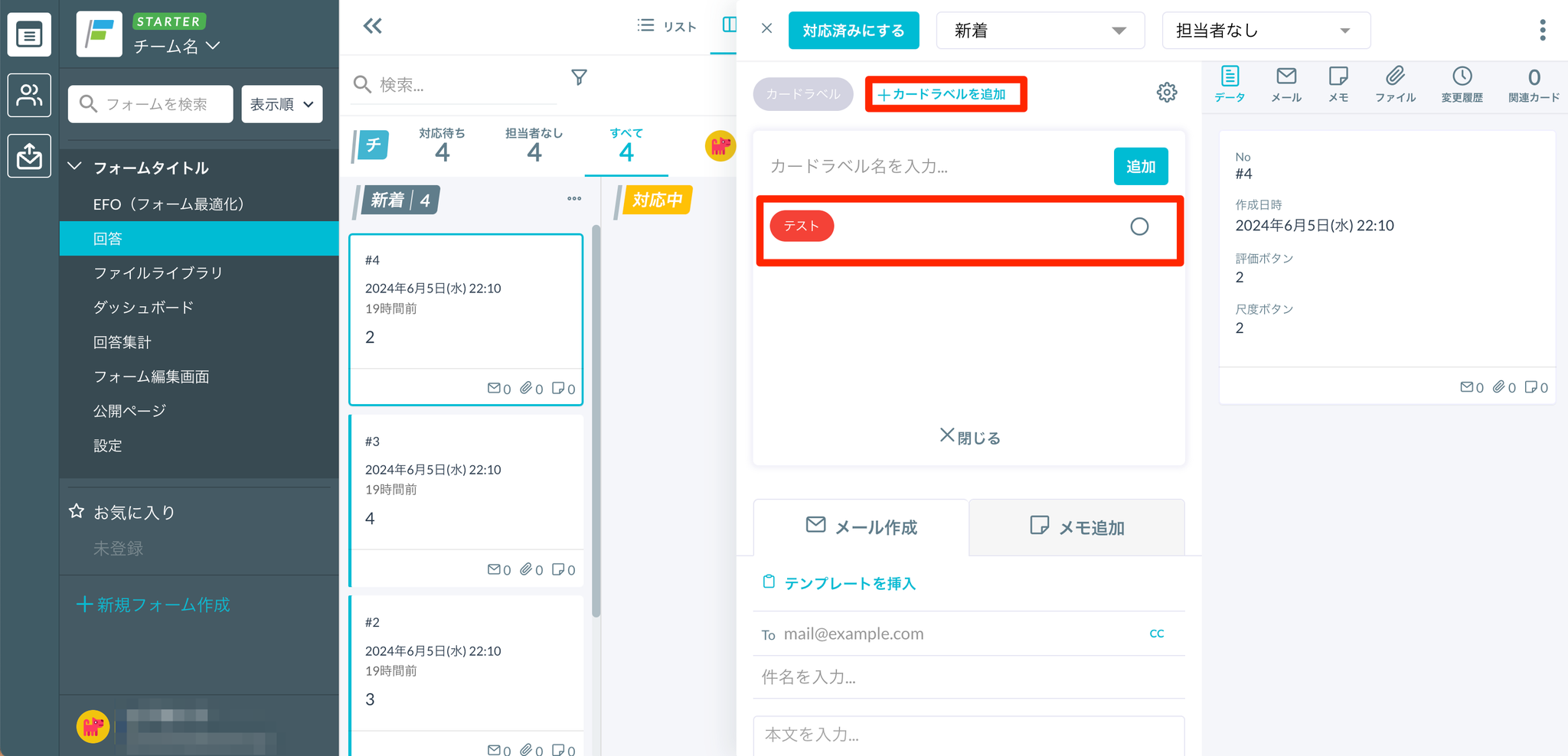Viewport: 1568px width, 756px height.
Task: Click the 追加 label button
Action: click(1141, 166)
